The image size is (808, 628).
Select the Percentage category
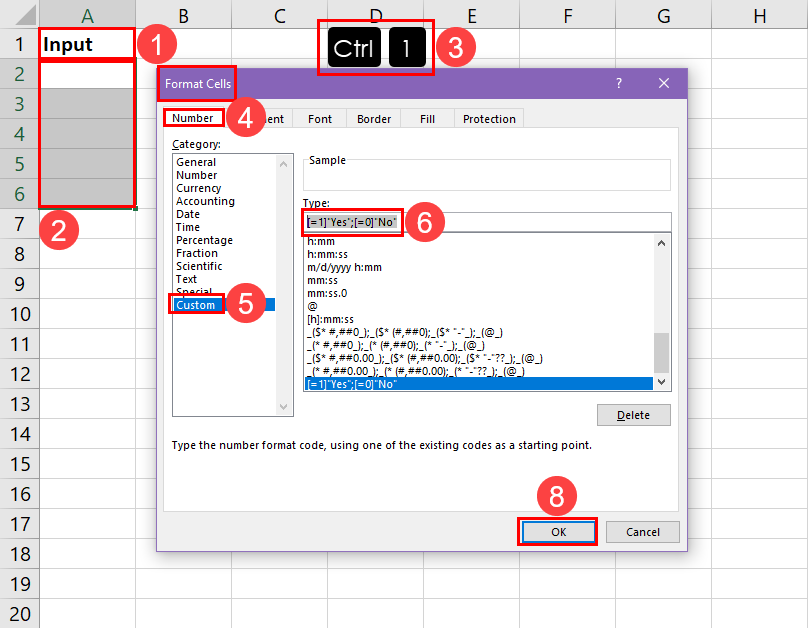point(204,240)
